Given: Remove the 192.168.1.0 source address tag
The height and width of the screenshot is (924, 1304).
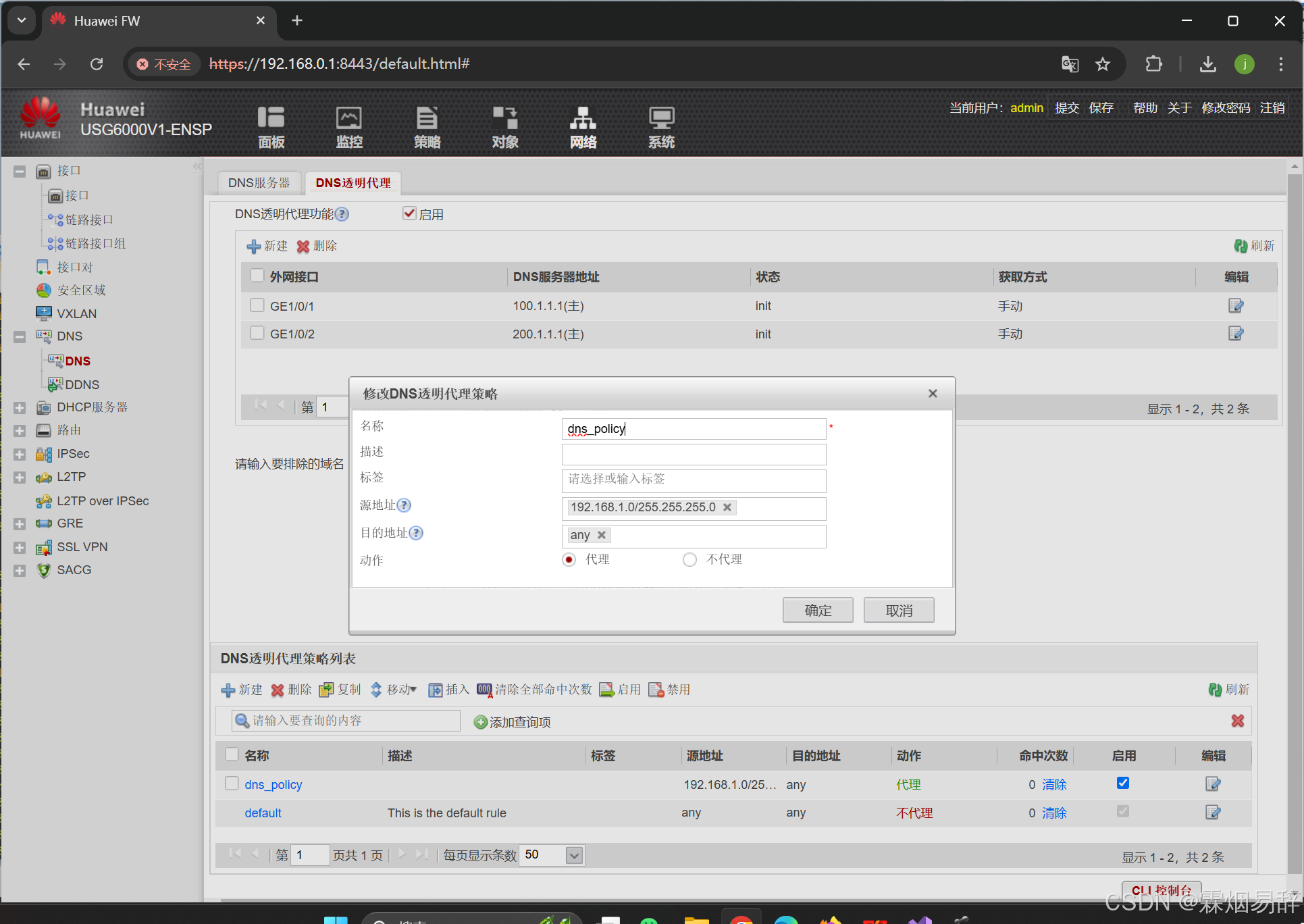Looking at the screenshot, I should (x=727, y=507).
